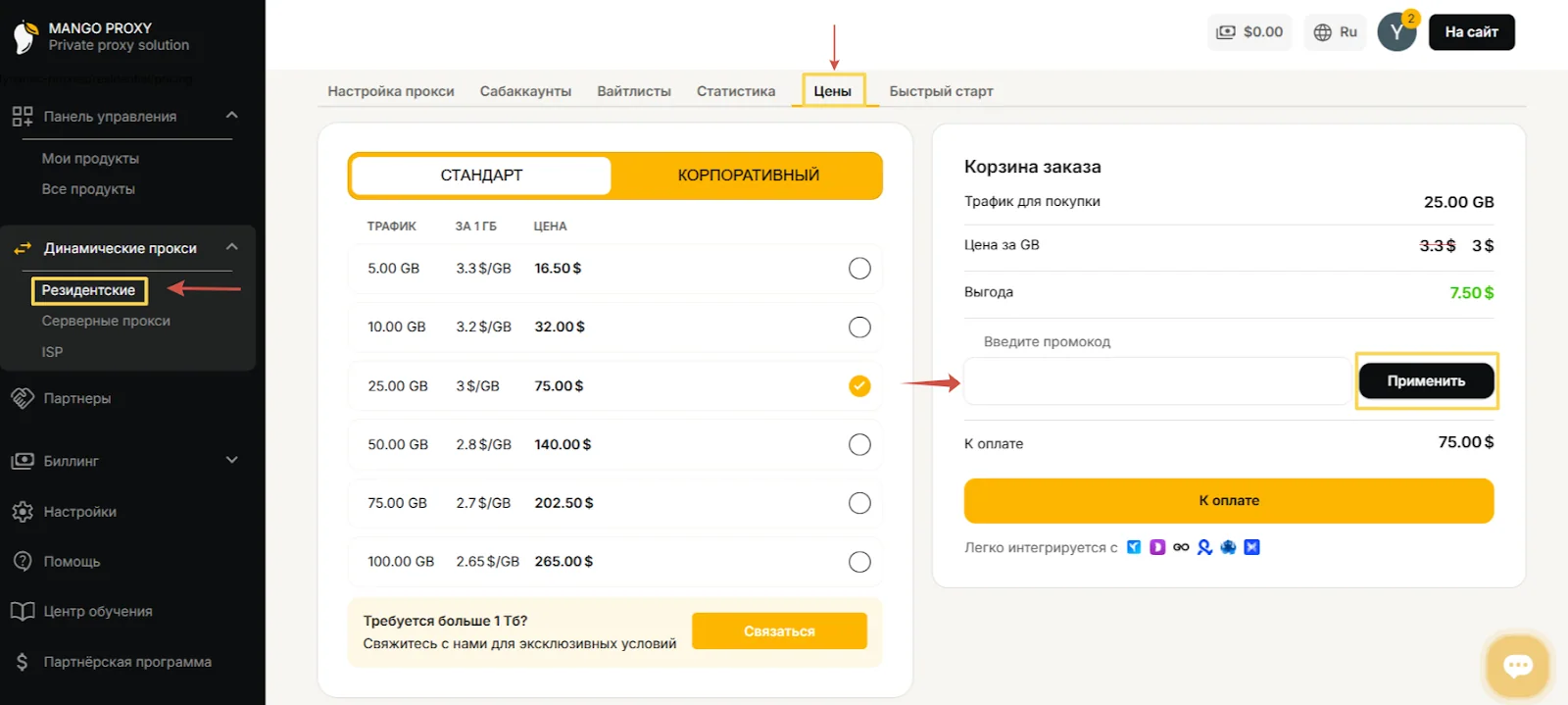1568x705 pixels.
Task: Click the yellow К оплате button
Action: click(x=1228, y=501)
